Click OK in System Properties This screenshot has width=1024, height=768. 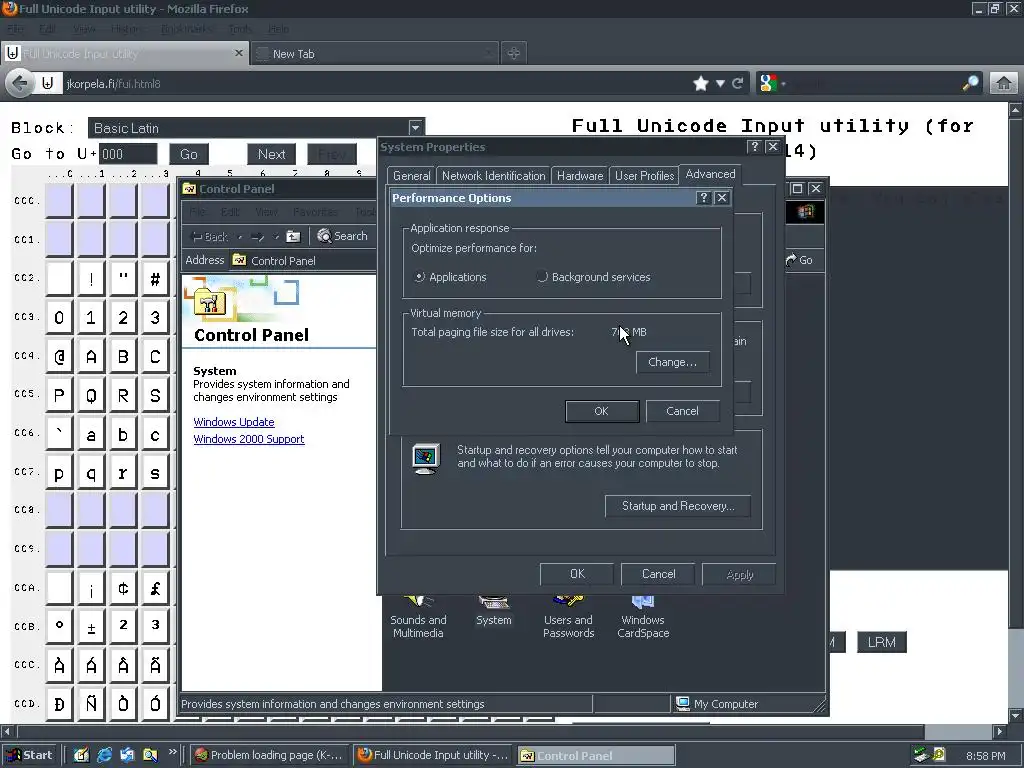[x=577, y=573]
